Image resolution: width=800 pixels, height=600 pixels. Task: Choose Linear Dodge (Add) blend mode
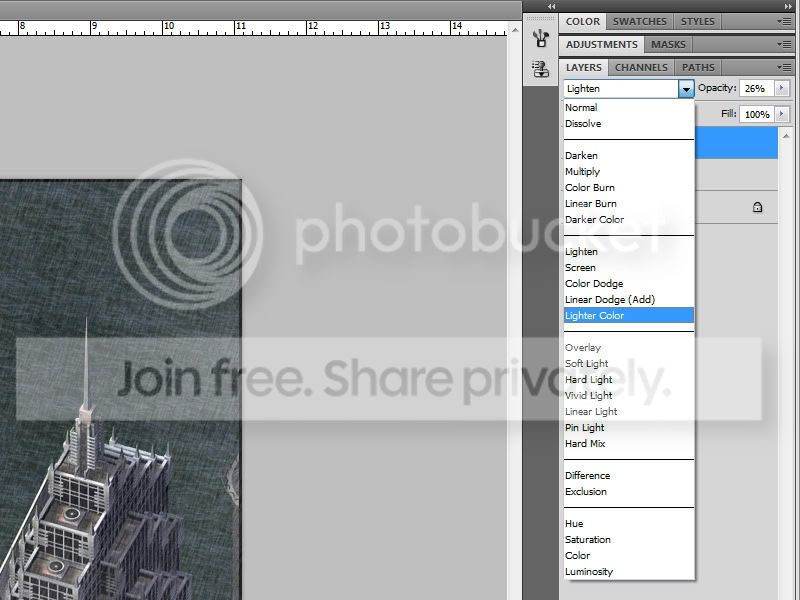[x=629, y=299]
